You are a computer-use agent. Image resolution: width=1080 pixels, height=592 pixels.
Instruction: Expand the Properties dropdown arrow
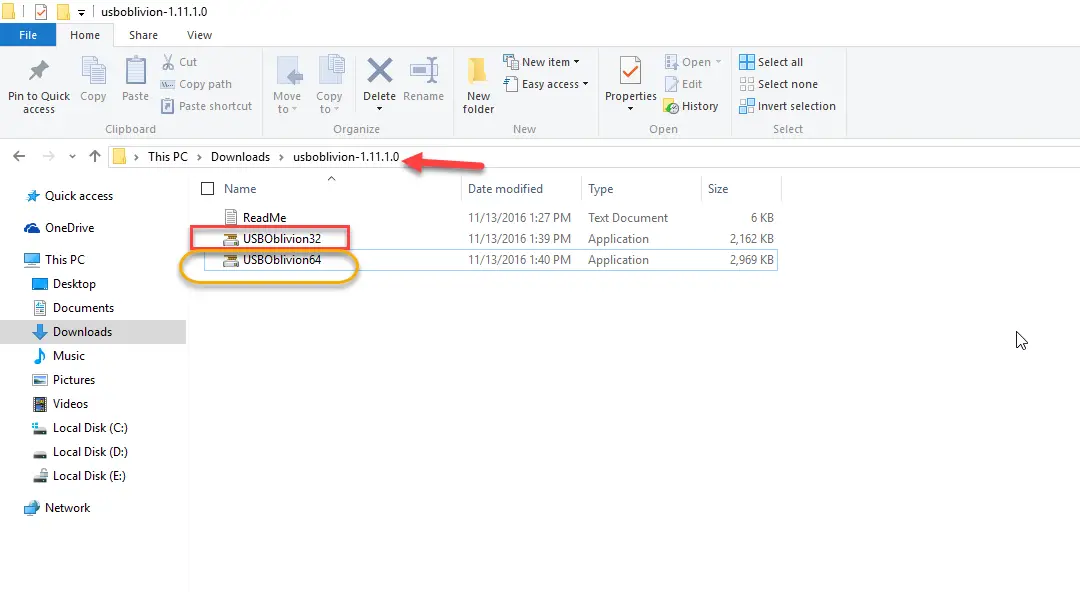(630, 109)
